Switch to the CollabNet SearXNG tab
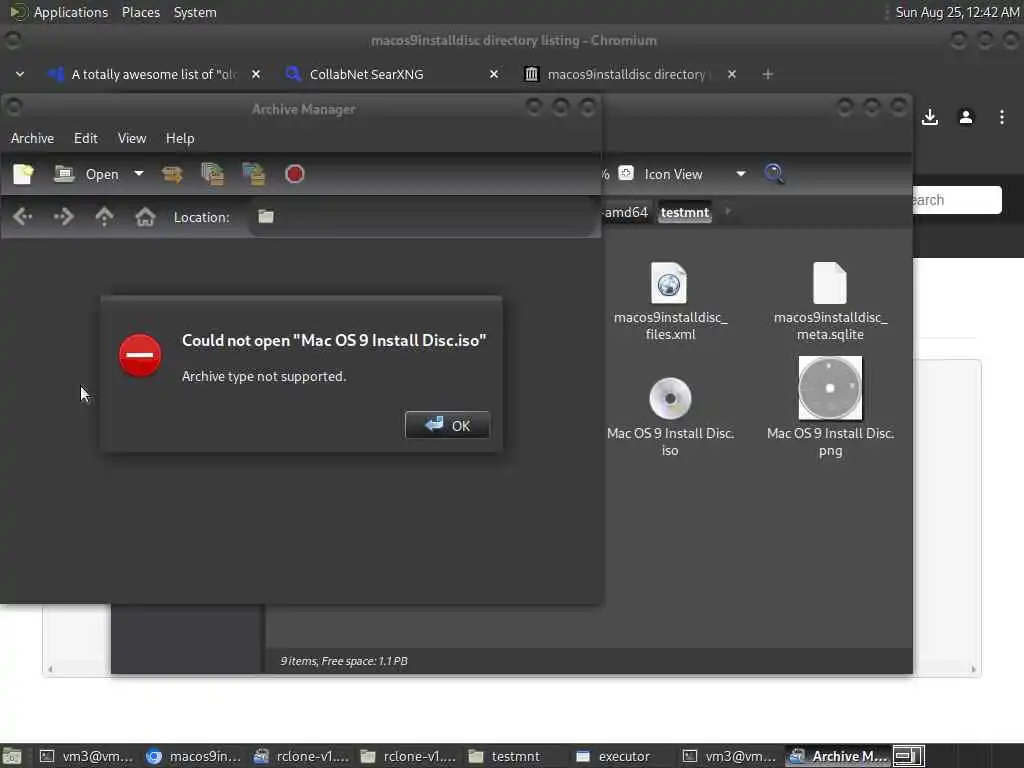 click(x=366, y=74)
